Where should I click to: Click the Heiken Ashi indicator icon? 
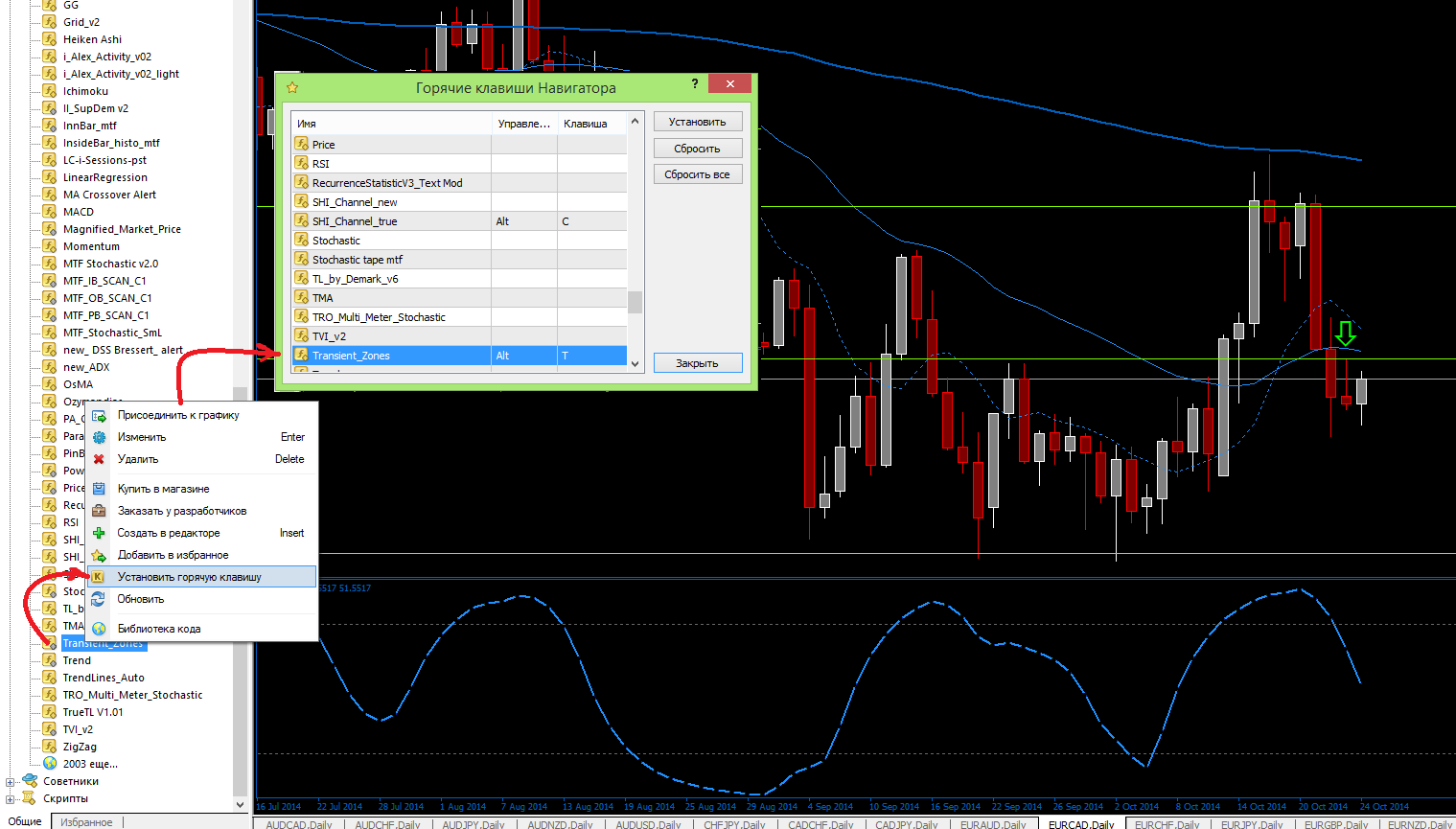click(x=50, y=39)
